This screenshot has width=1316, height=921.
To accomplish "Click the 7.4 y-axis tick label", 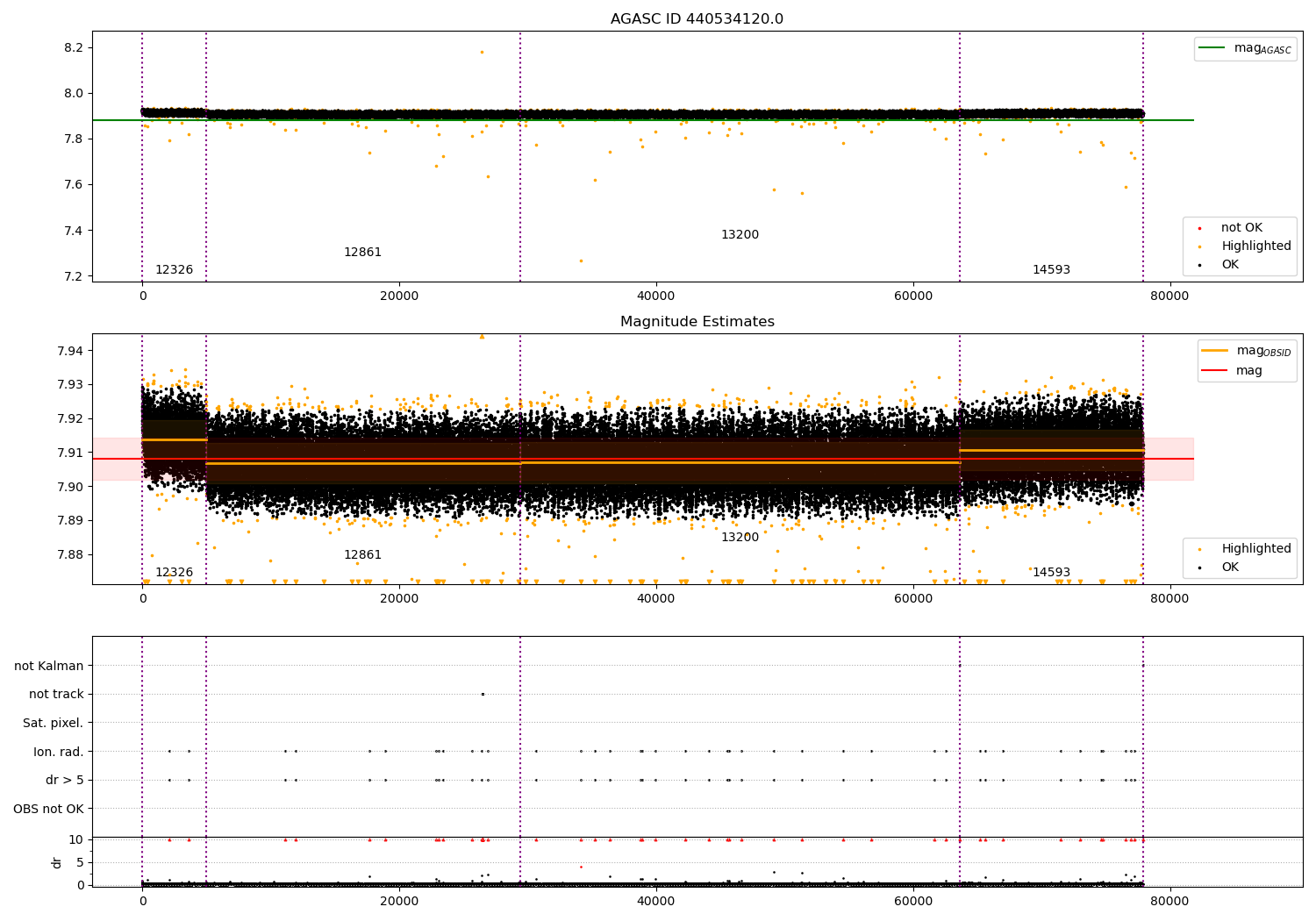I will tap(74, 232).
